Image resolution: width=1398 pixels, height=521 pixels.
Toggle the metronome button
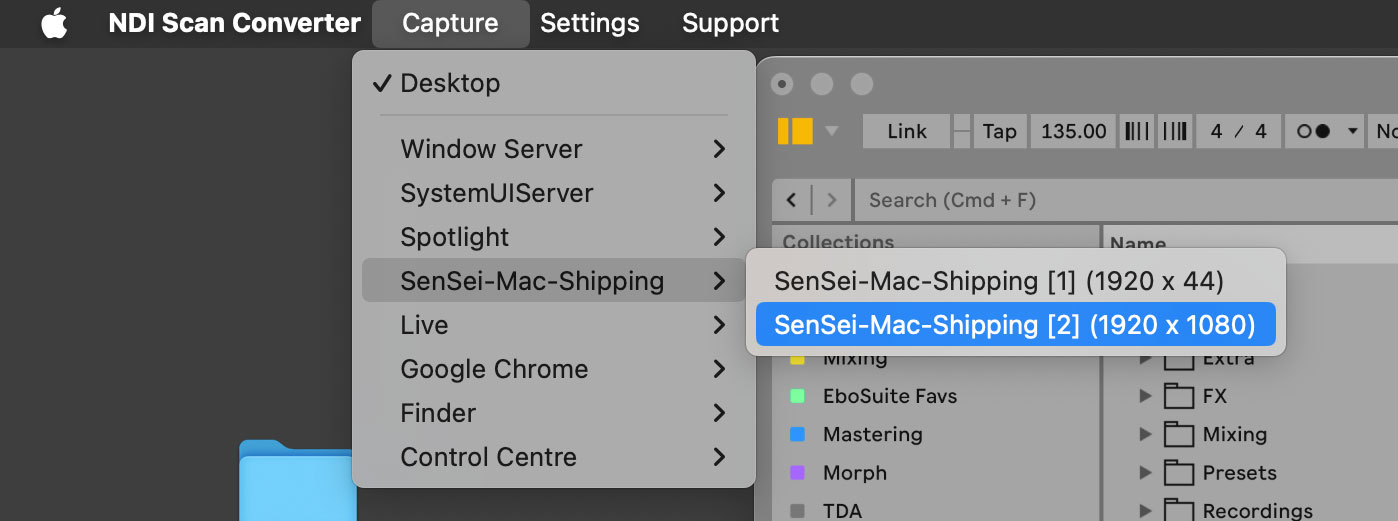[1313, 131]
